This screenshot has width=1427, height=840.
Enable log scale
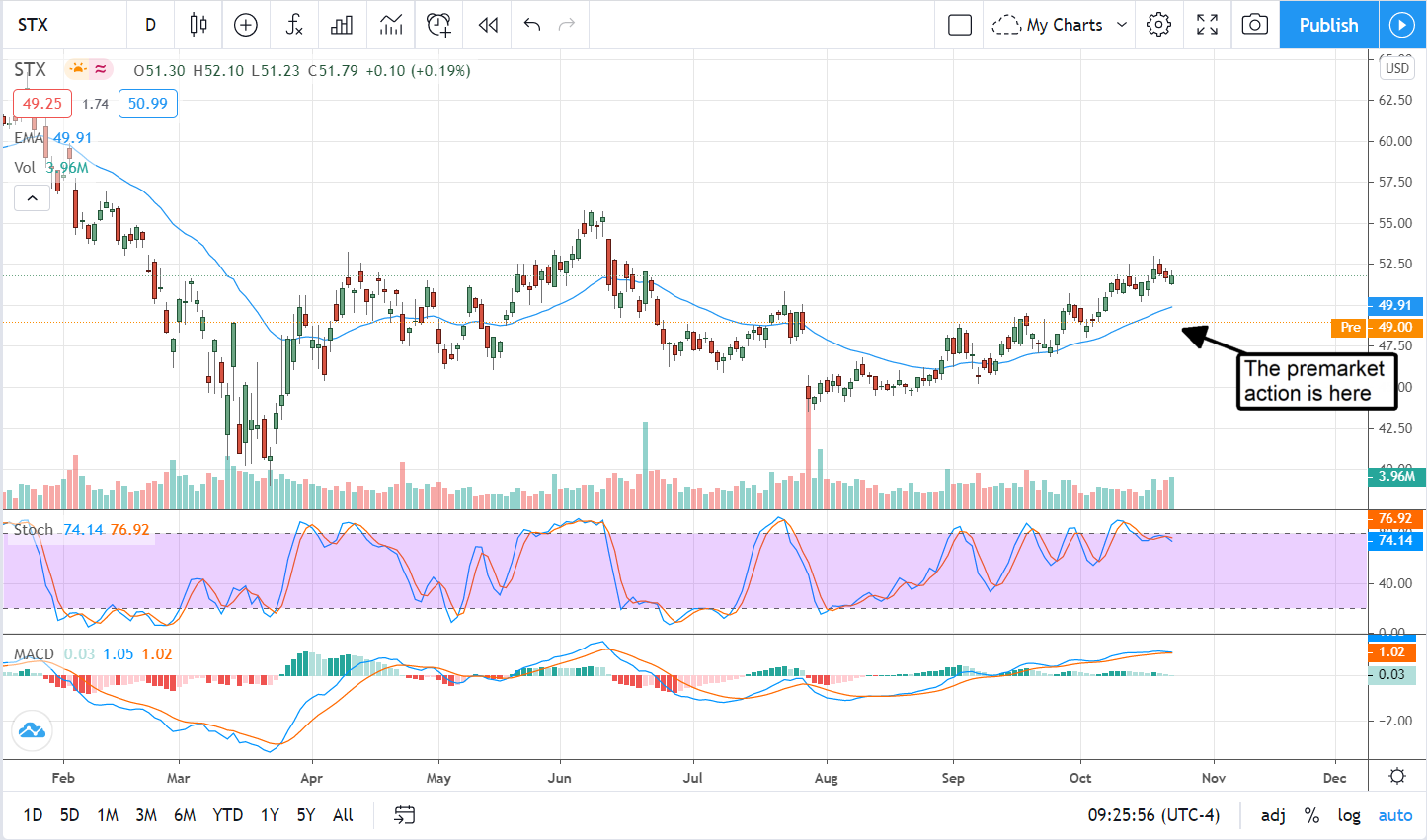pos(1349,815)
